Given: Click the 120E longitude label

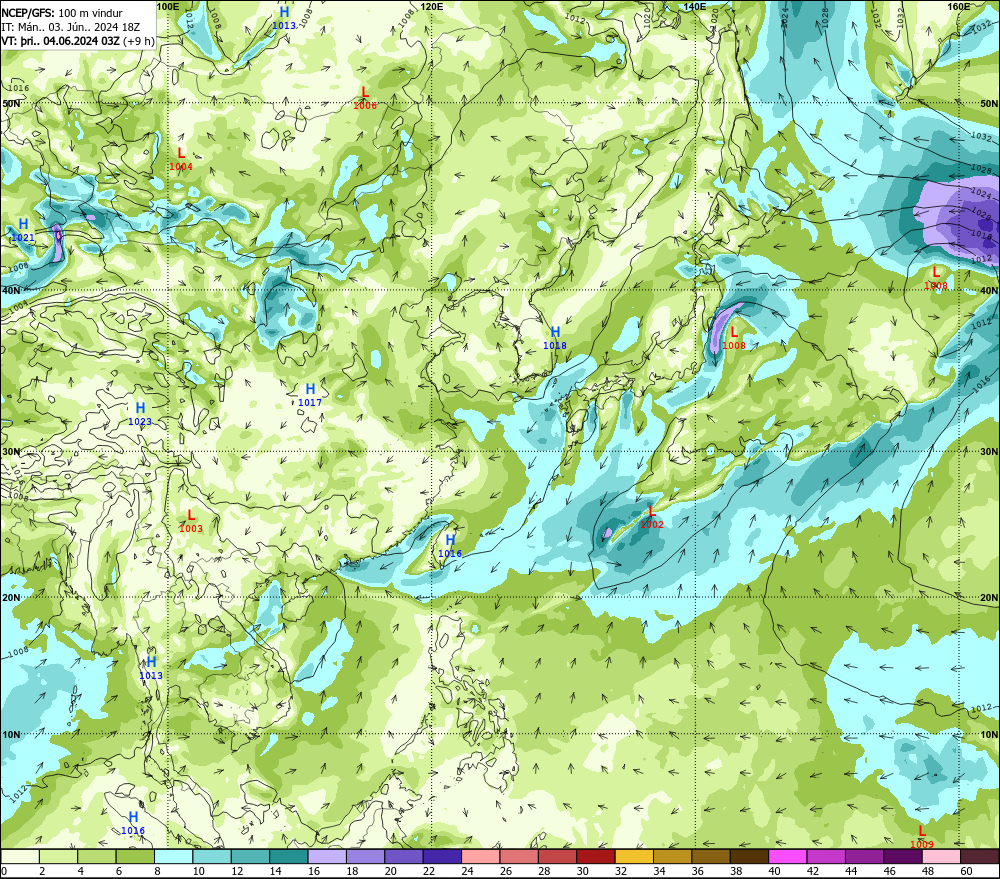Looking at the screenshot, I should 432,6.
